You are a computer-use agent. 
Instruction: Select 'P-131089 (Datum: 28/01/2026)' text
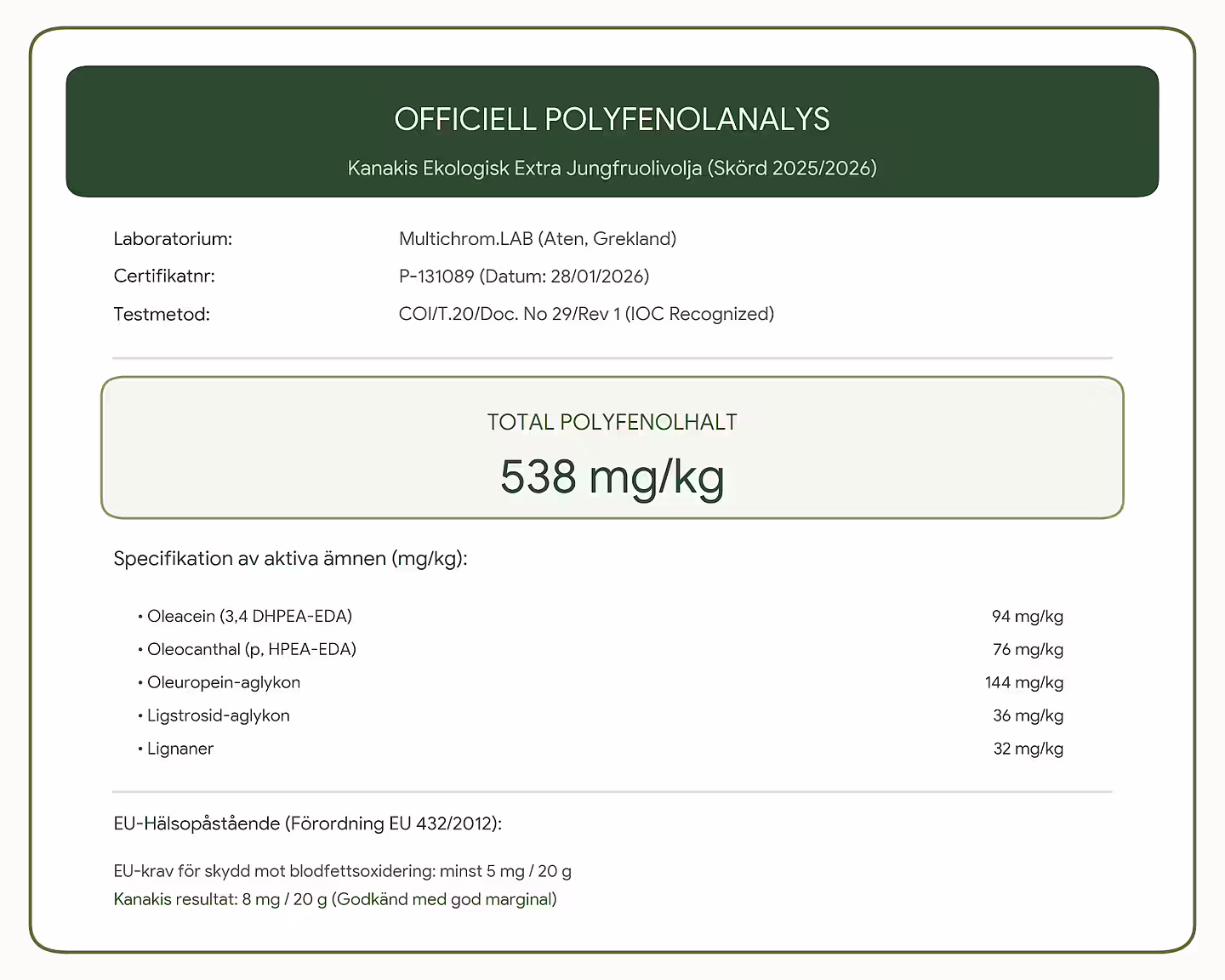click(524, 276)
